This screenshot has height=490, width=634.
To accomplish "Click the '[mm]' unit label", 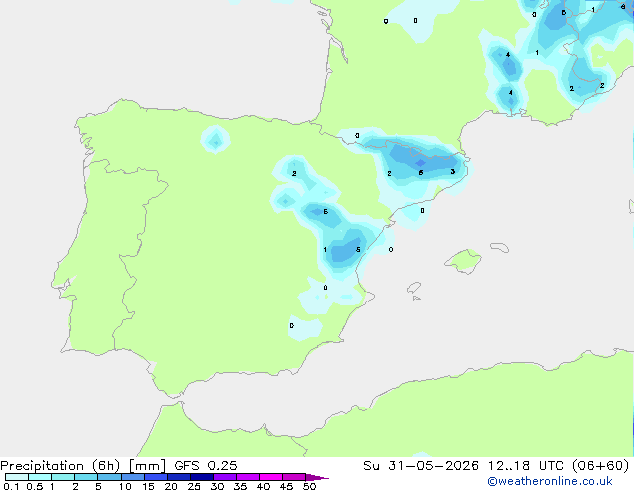I will (x=147, y=466).
